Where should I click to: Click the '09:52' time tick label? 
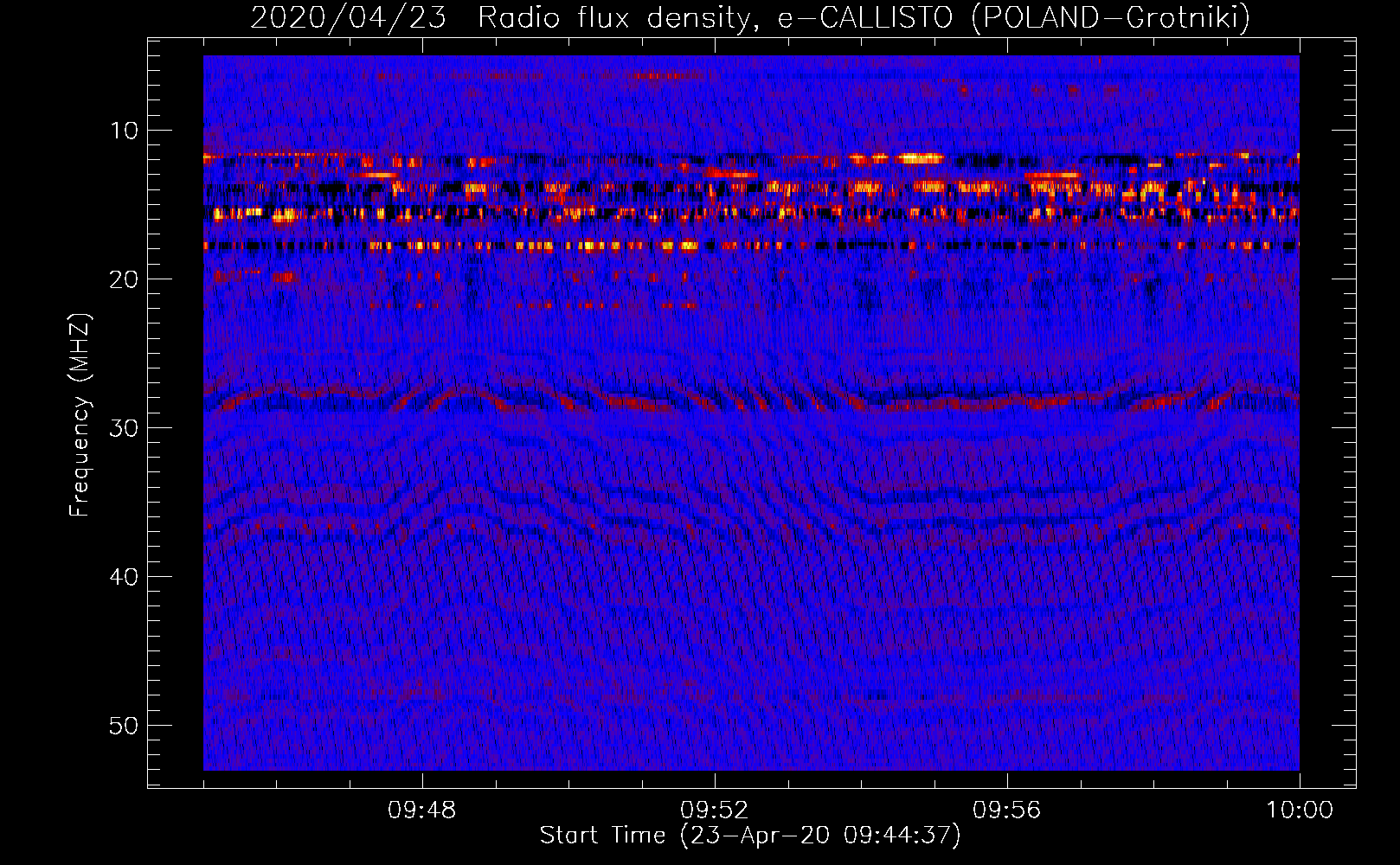pyautogui.click(x=714, y=811)
